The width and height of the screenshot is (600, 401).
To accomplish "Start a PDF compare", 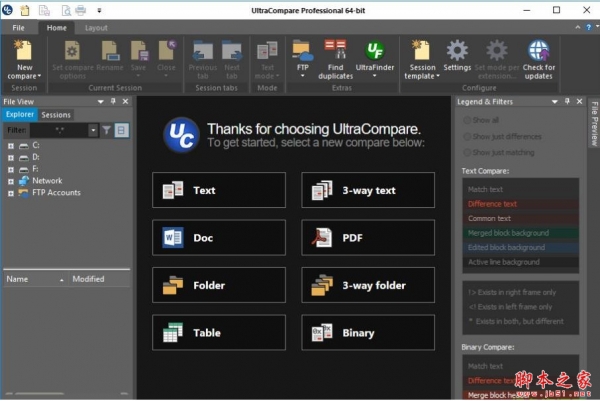I will point(368,238).
